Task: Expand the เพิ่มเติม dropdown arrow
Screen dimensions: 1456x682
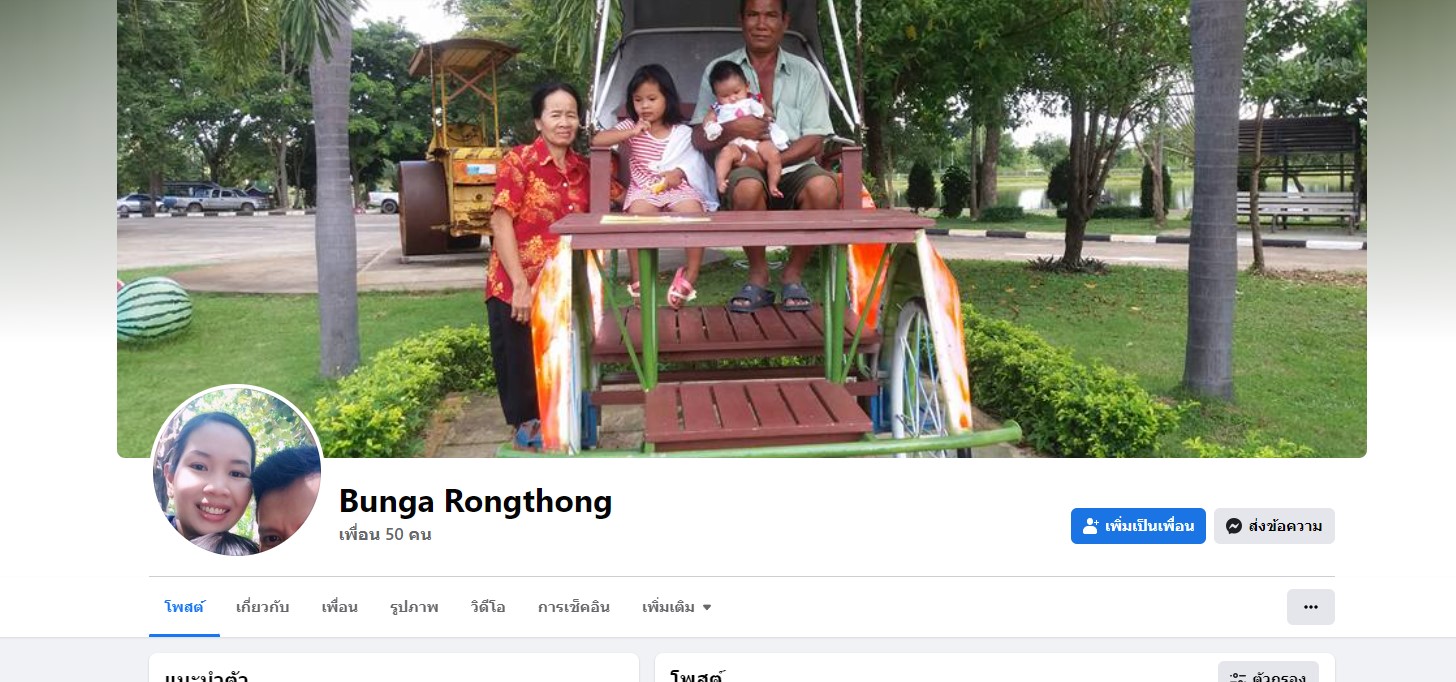Action: (707, 607)
